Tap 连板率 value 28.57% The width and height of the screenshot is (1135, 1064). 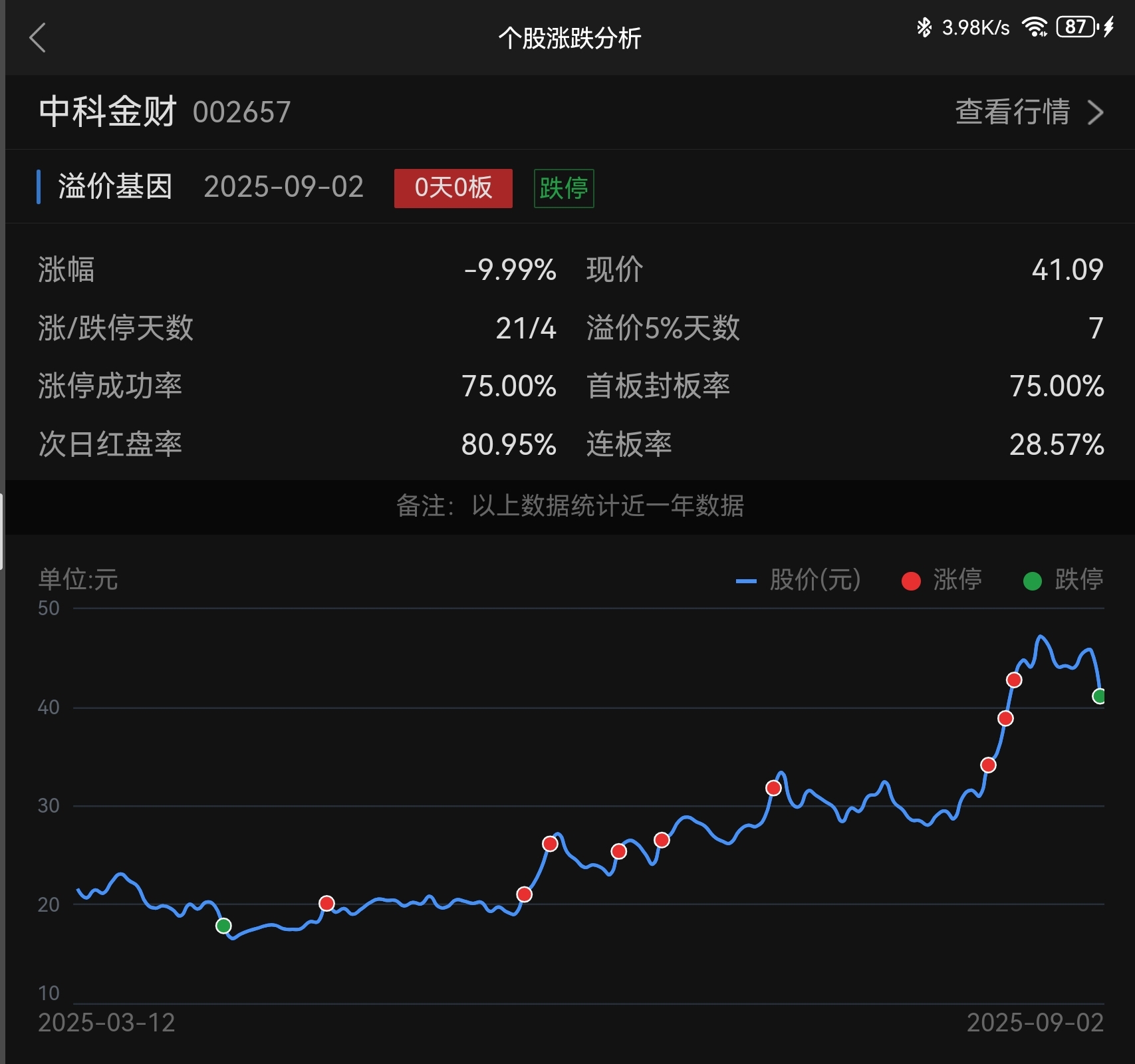click(x=1057, y=445)
